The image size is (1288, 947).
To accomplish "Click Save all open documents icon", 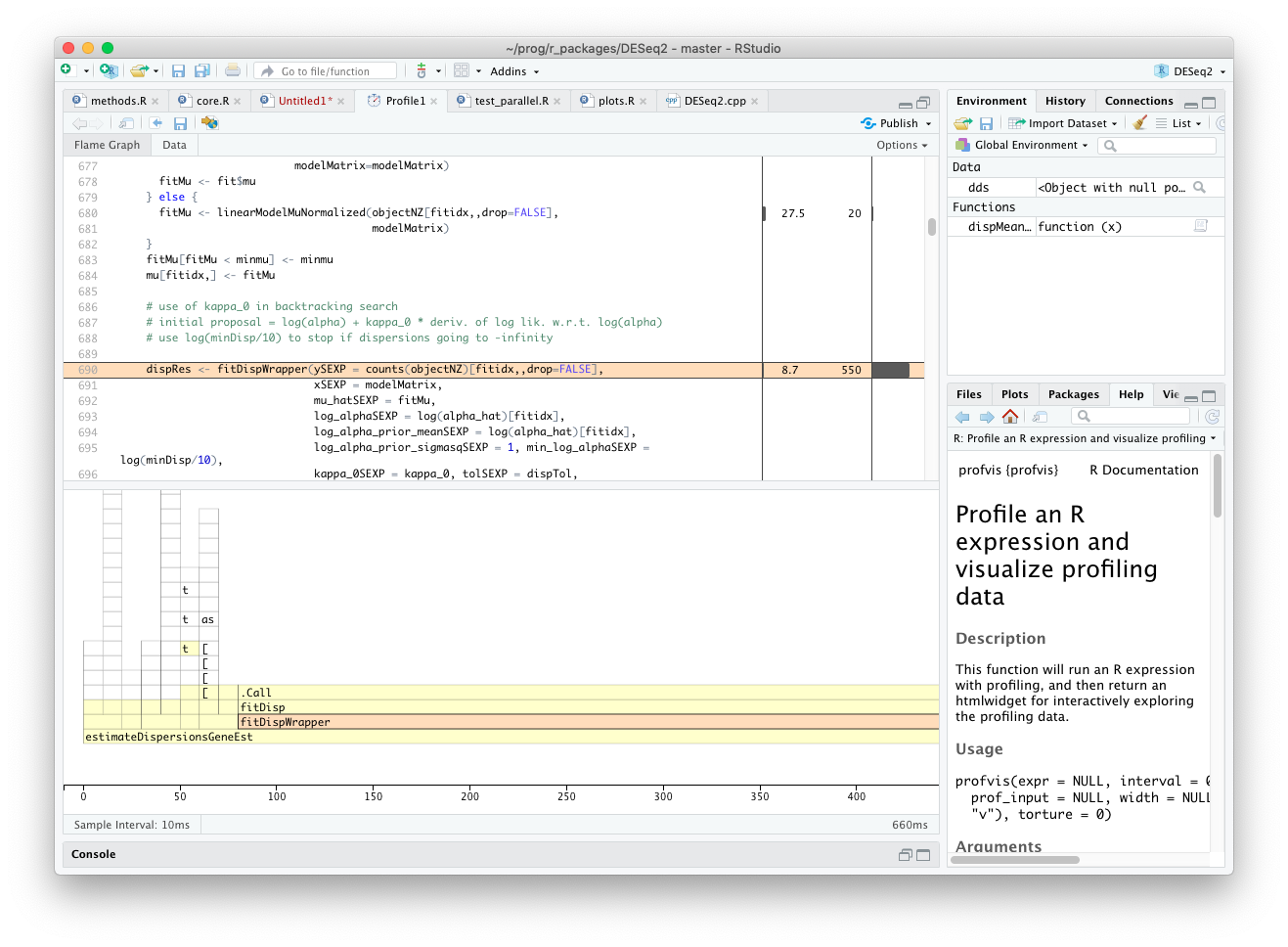I will pos(202,70).
